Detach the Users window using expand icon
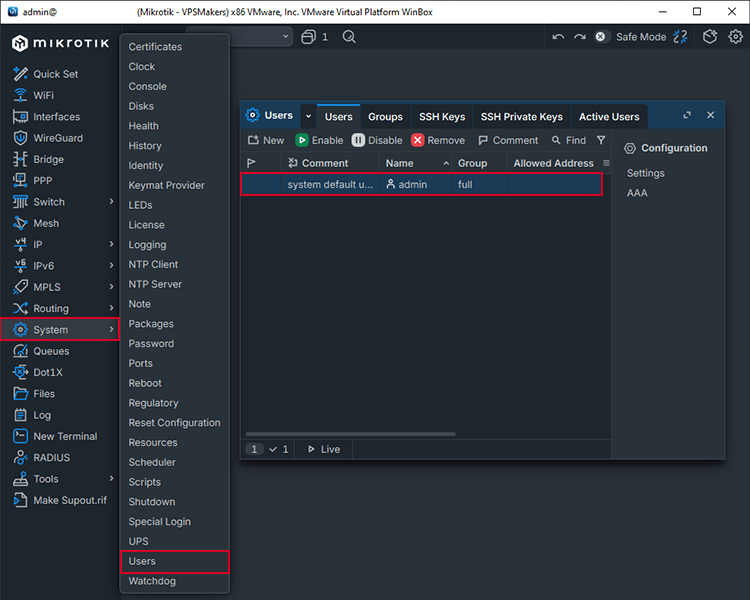The width and height of the screenshot is (750, 600). (687, 115)
